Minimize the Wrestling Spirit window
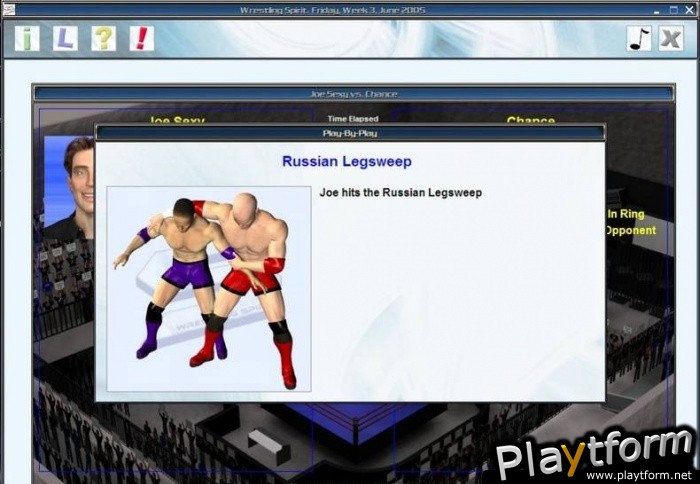 click(656, 11)
